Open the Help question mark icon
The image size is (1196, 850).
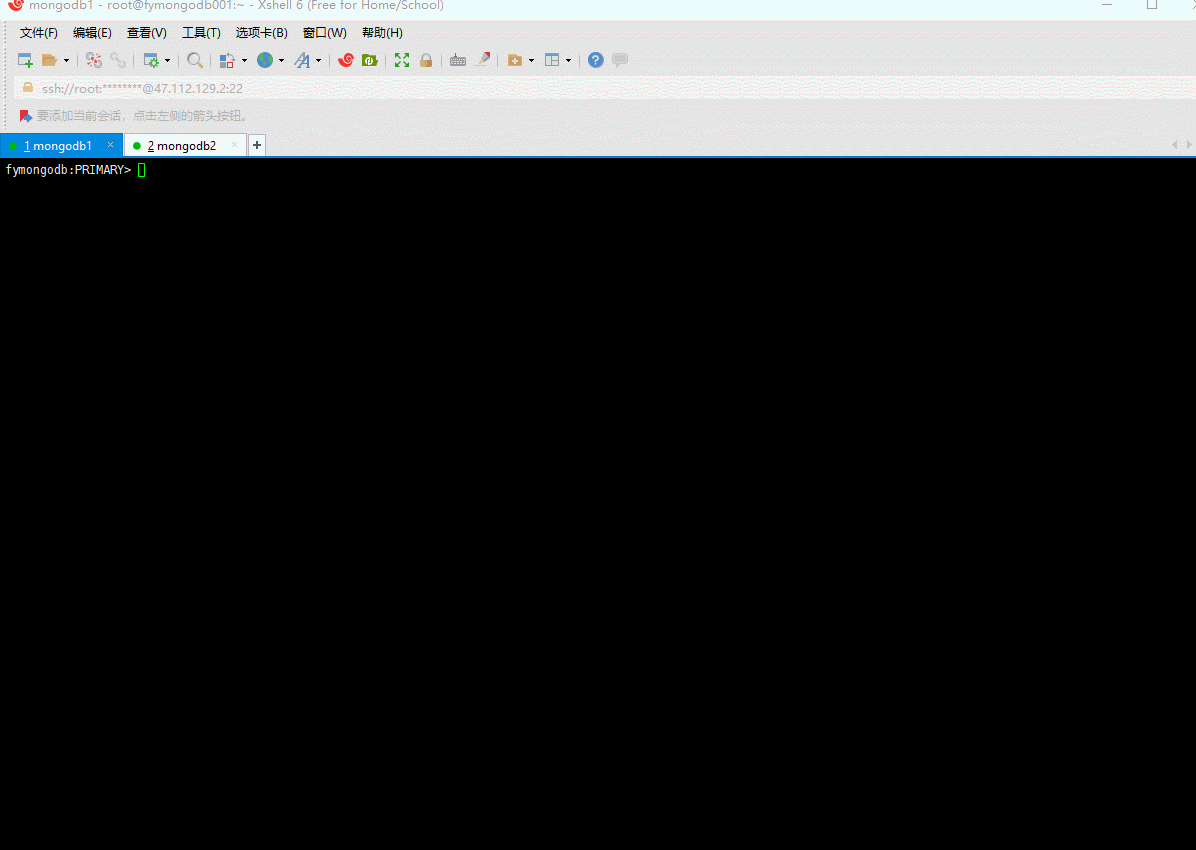tap(595, 60)
